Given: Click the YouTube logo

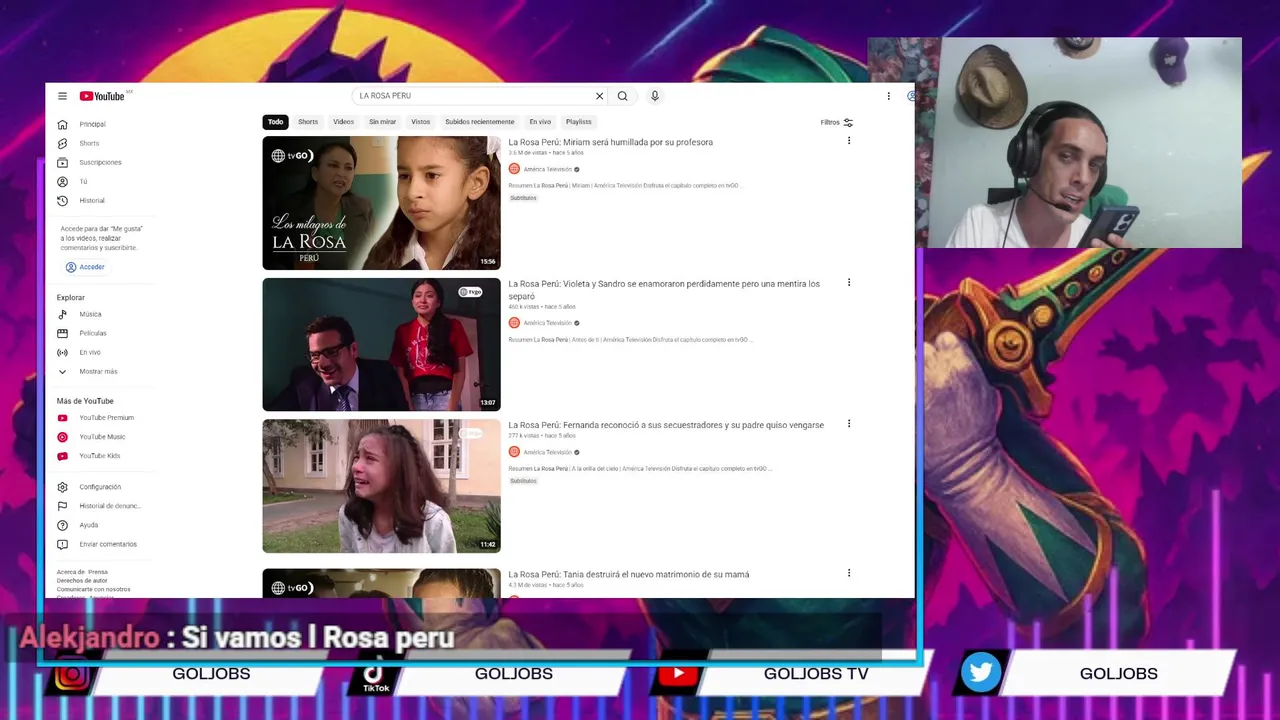Looking at the screenshot, I should (102, 96).
